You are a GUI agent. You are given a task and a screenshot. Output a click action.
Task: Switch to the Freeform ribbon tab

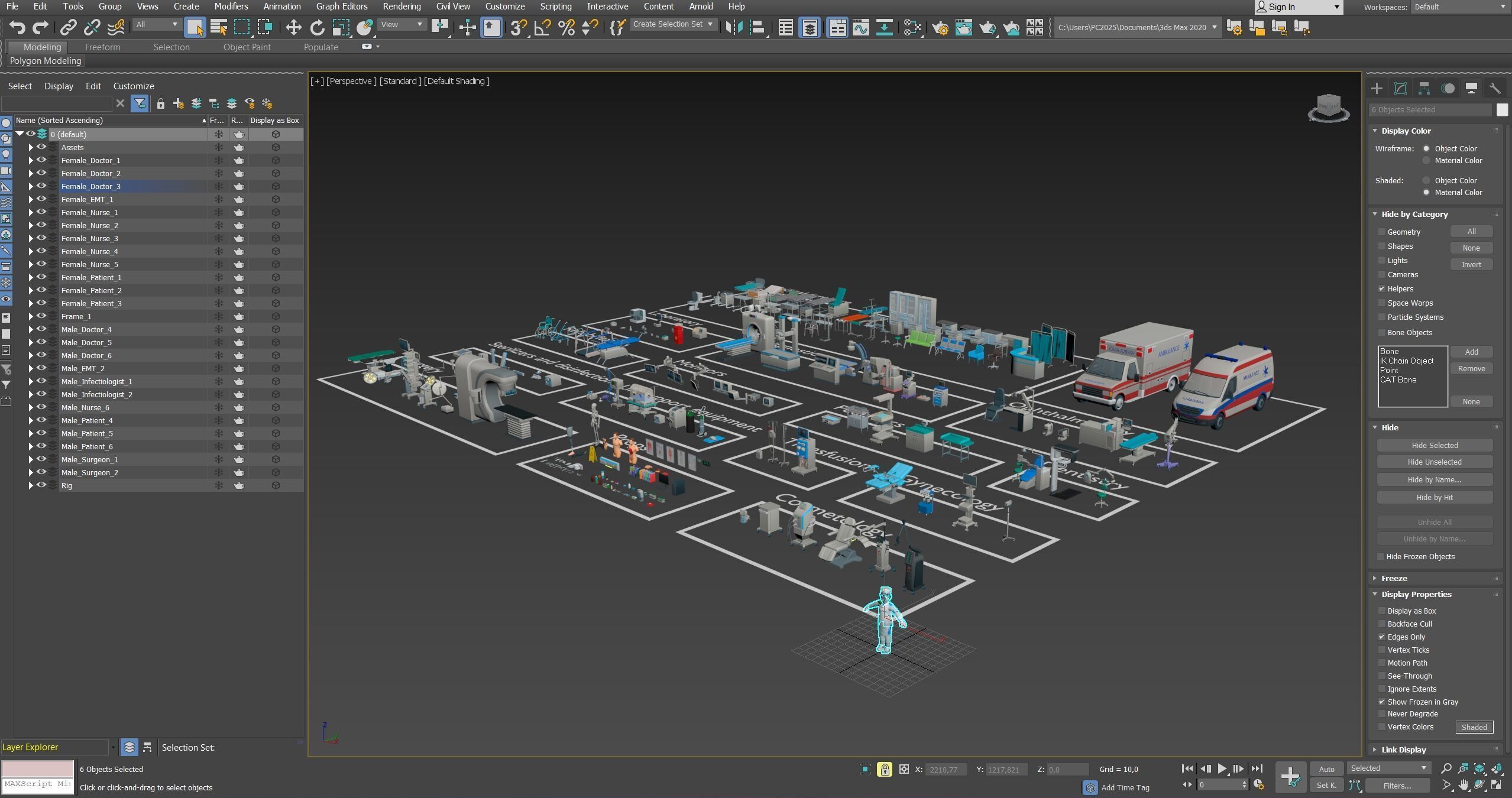pos(102,47)
